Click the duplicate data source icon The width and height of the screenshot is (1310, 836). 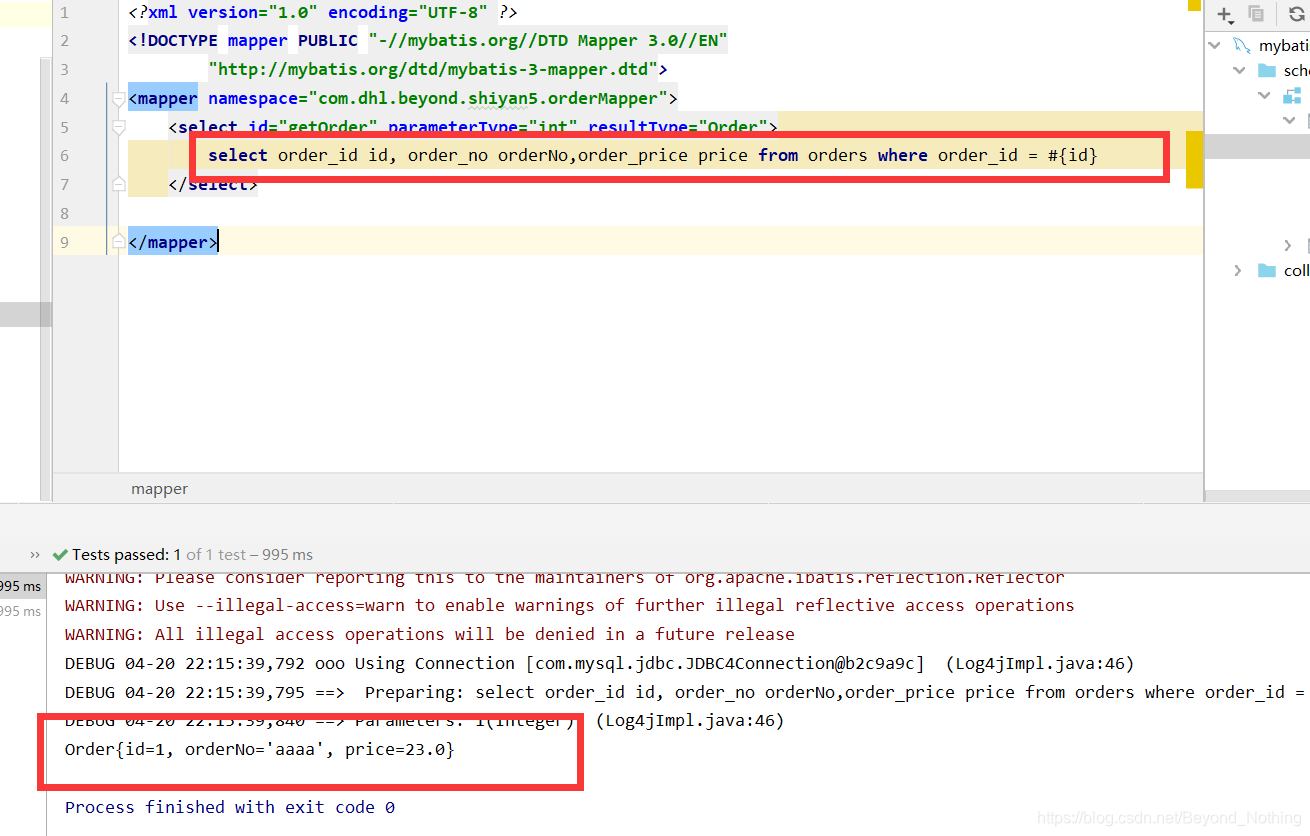click(1256, 14)
